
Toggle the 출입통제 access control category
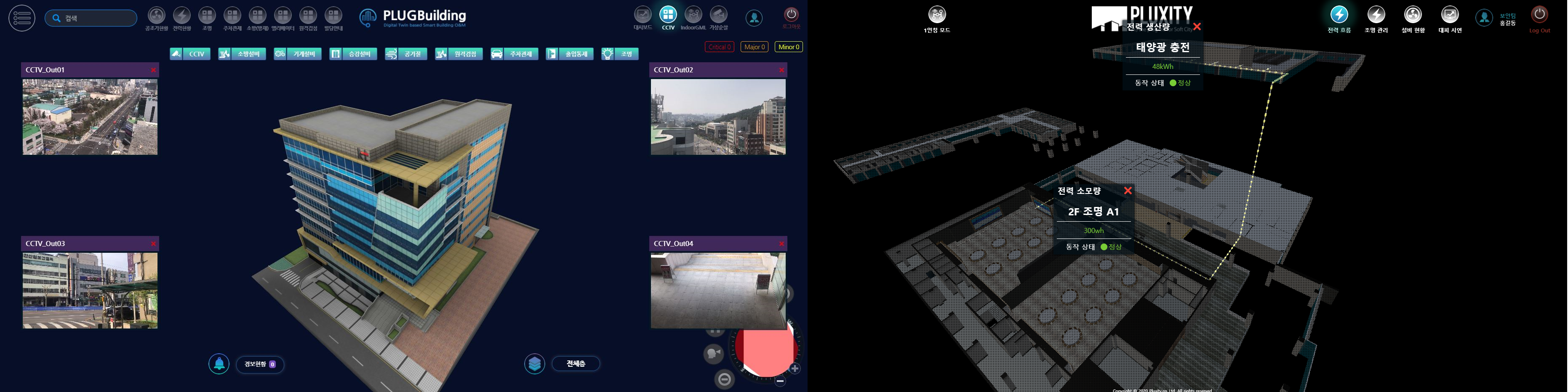pos(570,54)
